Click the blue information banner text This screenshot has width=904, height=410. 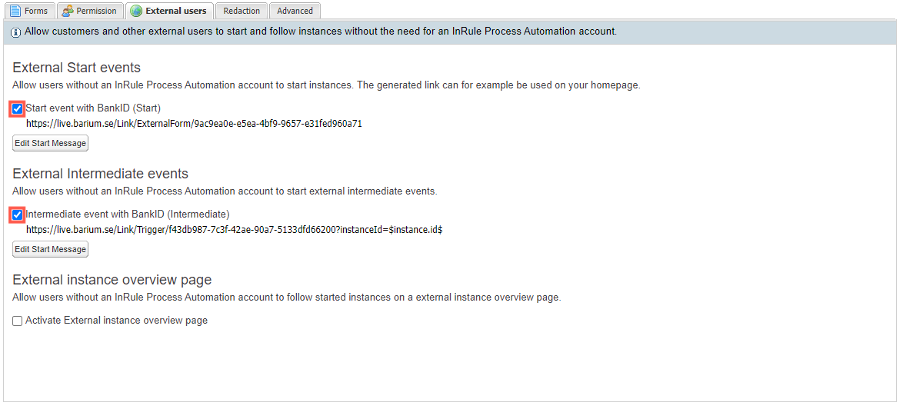(320, 32)
